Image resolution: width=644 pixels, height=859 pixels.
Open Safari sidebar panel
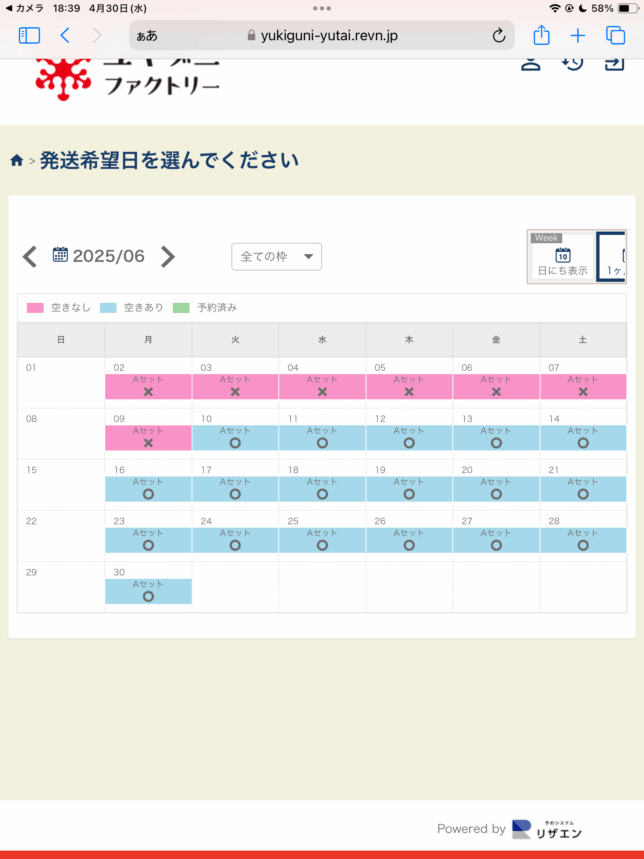[x=29, y=36]
